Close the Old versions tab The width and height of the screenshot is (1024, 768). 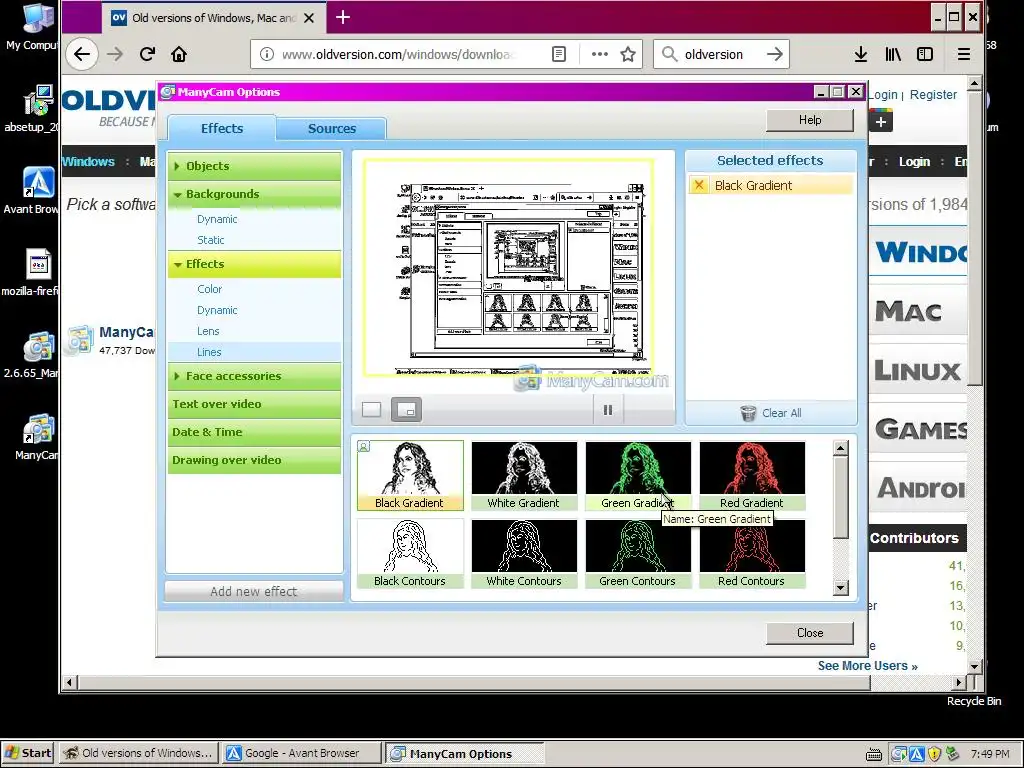coord(310,18)
